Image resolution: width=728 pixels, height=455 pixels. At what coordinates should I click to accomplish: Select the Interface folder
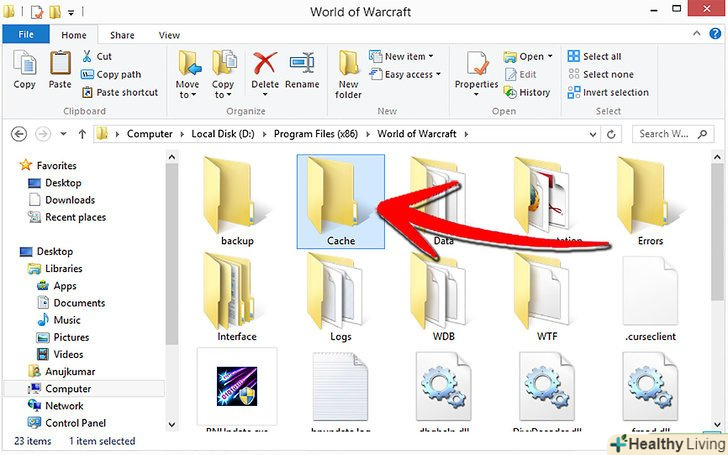tap(237, 297)
